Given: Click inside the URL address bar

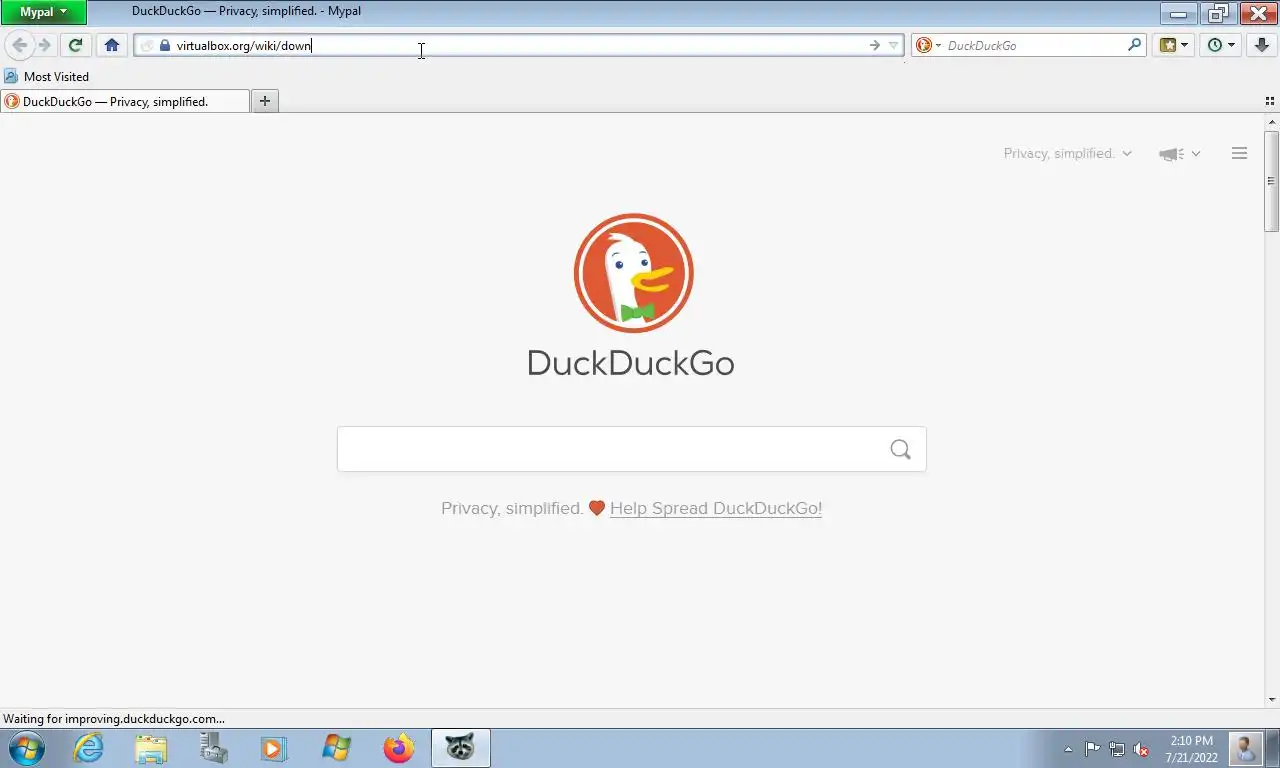Looking at the screenshot, I should 518,45.
